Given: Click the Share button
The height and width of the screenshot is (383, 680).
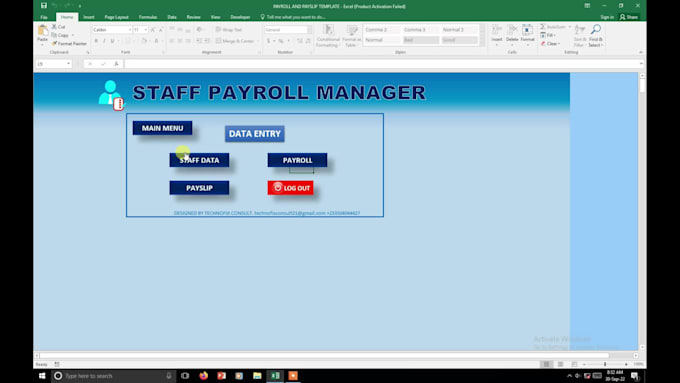Looking at the screenshot, I should 629,17.
